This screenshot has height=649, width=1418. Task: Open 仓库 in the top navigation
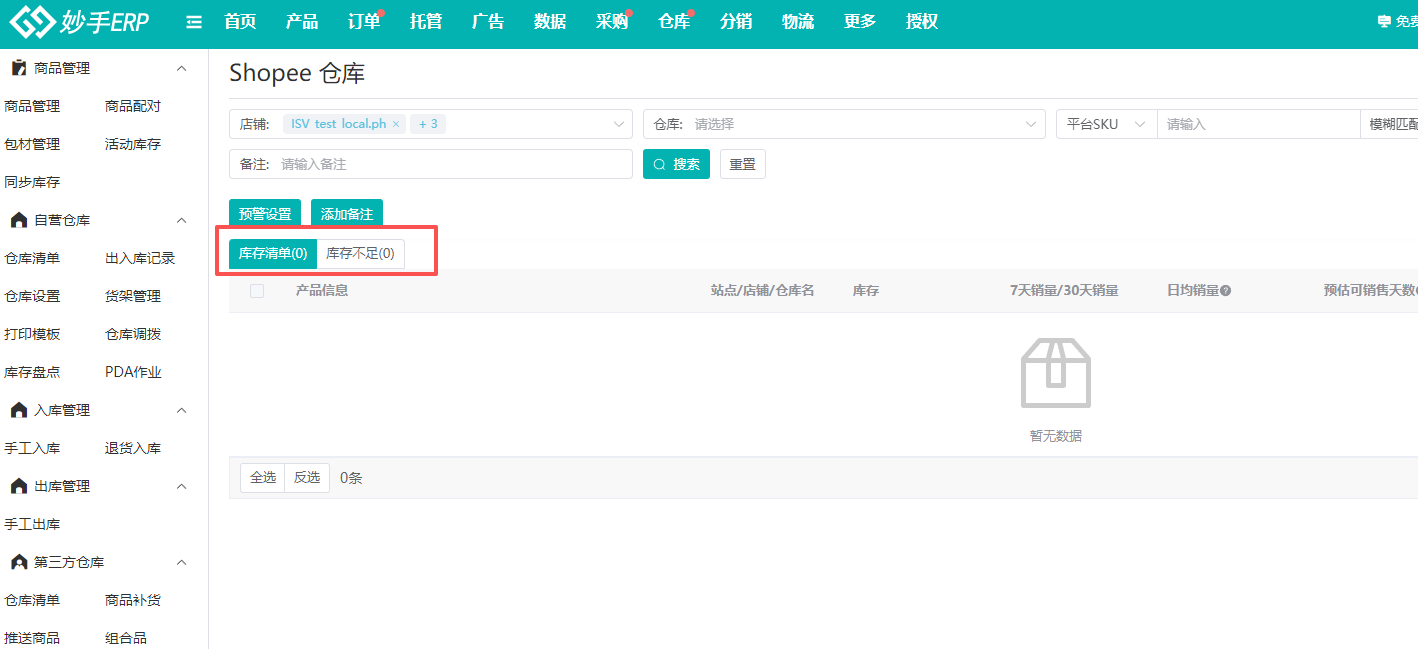point(674,22)
